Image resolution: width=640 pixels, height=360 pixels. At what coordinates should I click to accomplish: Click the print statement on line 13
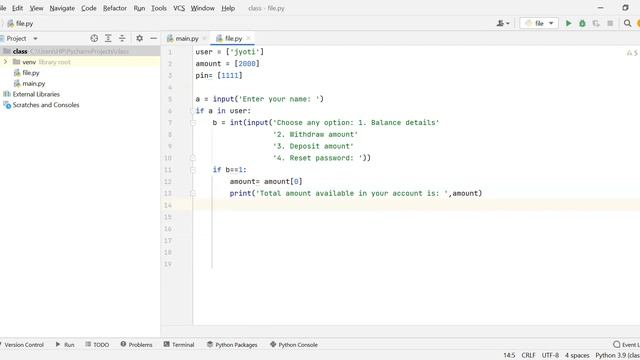(x=356, y=193)
